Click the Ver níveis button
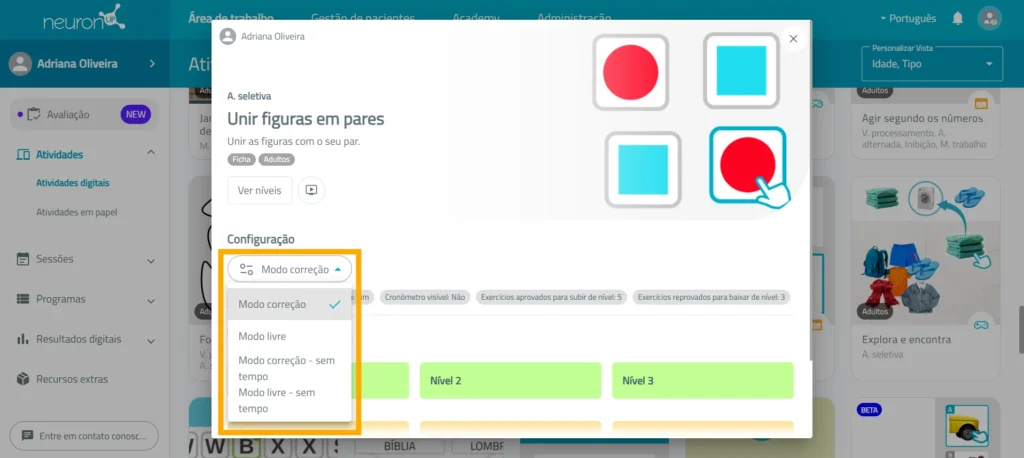Screen dimensions: 1024x458 pyautogui.click(x=259, y=190)
